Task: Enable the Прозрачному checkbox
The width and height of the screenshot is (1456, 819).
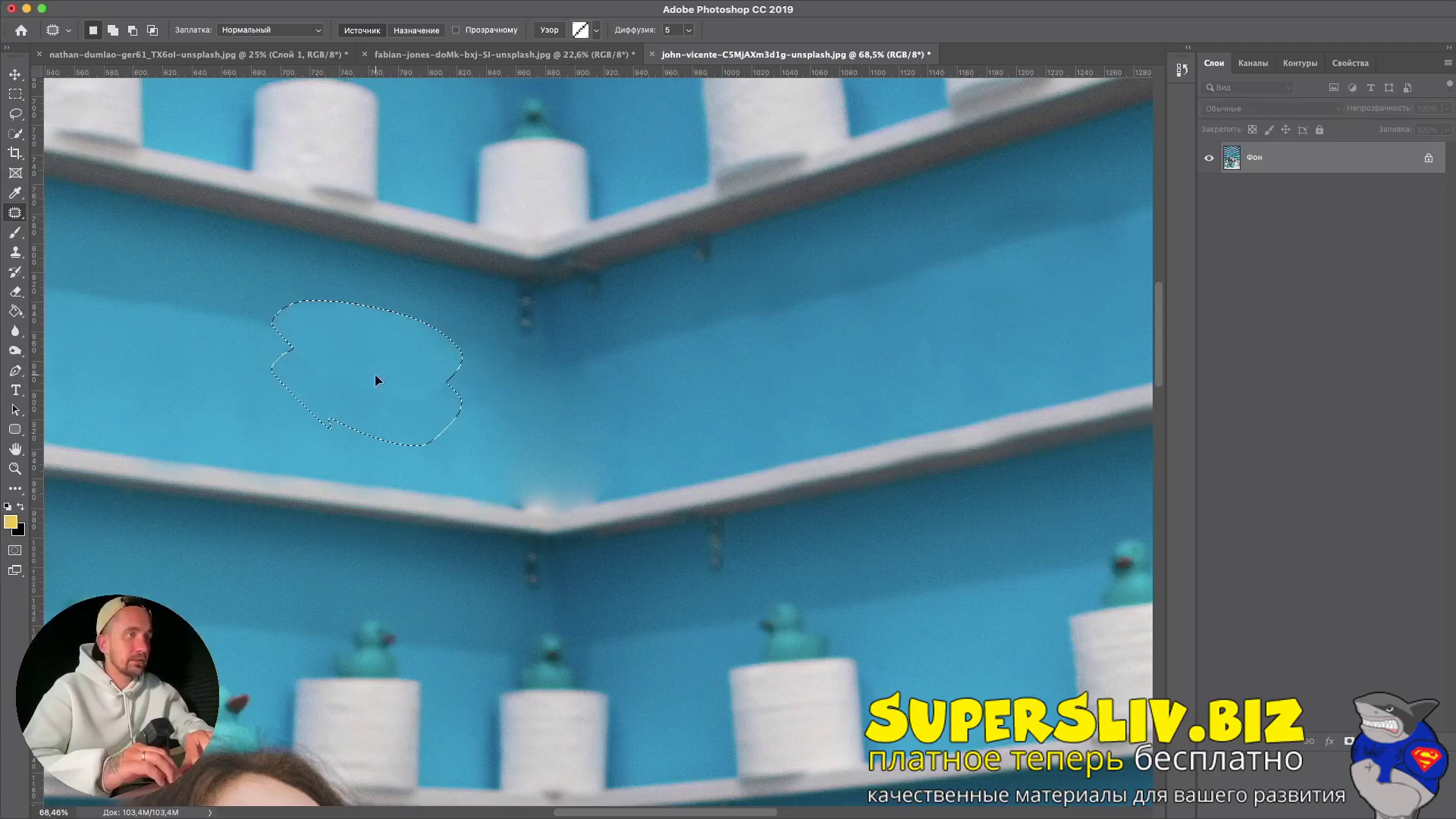Action: tap(456, 30)
